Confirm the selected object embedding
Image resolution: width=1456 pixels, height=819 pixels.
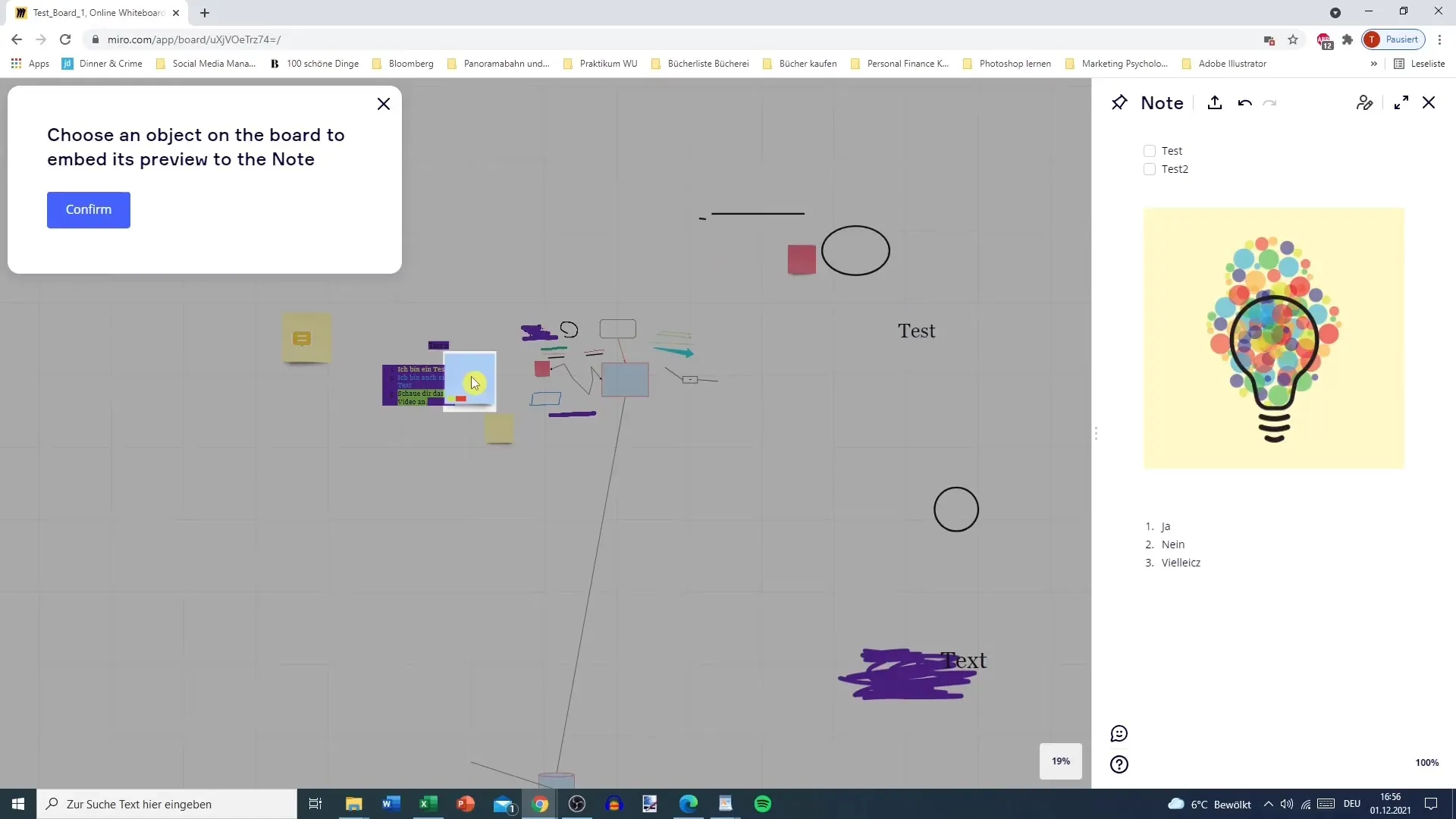tap(88, 210)
